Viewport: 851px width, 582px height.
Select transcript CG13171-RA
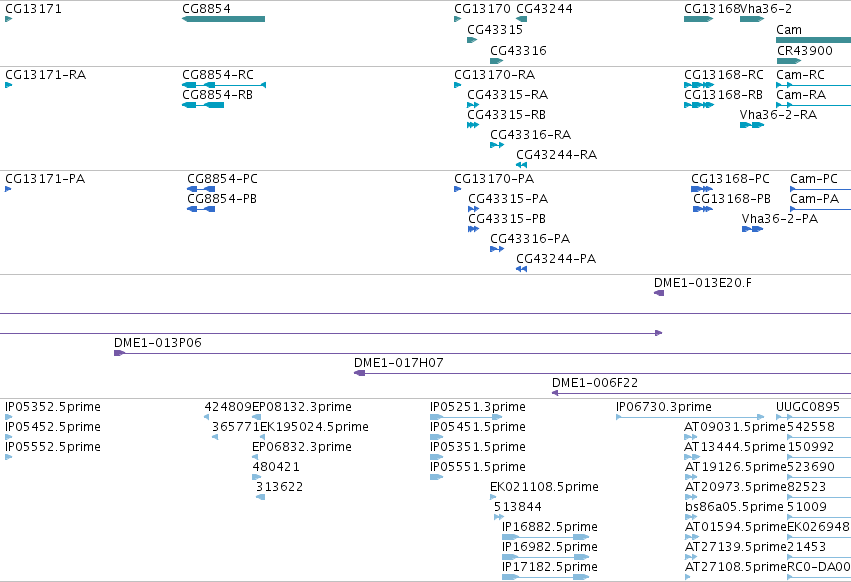click(x=46, y=74)
